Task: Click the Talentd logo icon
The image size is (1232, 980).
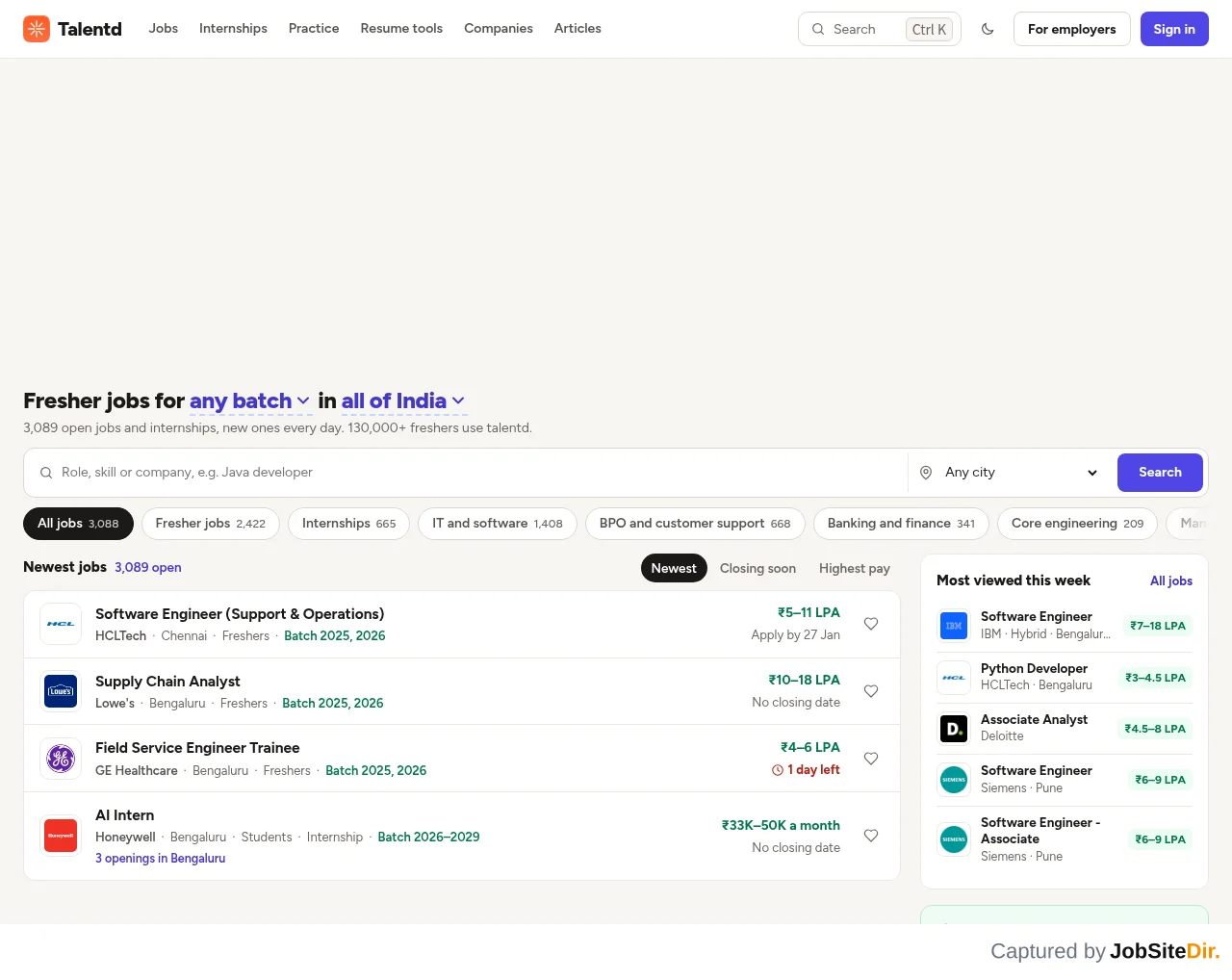Action: tap(37, 29)
